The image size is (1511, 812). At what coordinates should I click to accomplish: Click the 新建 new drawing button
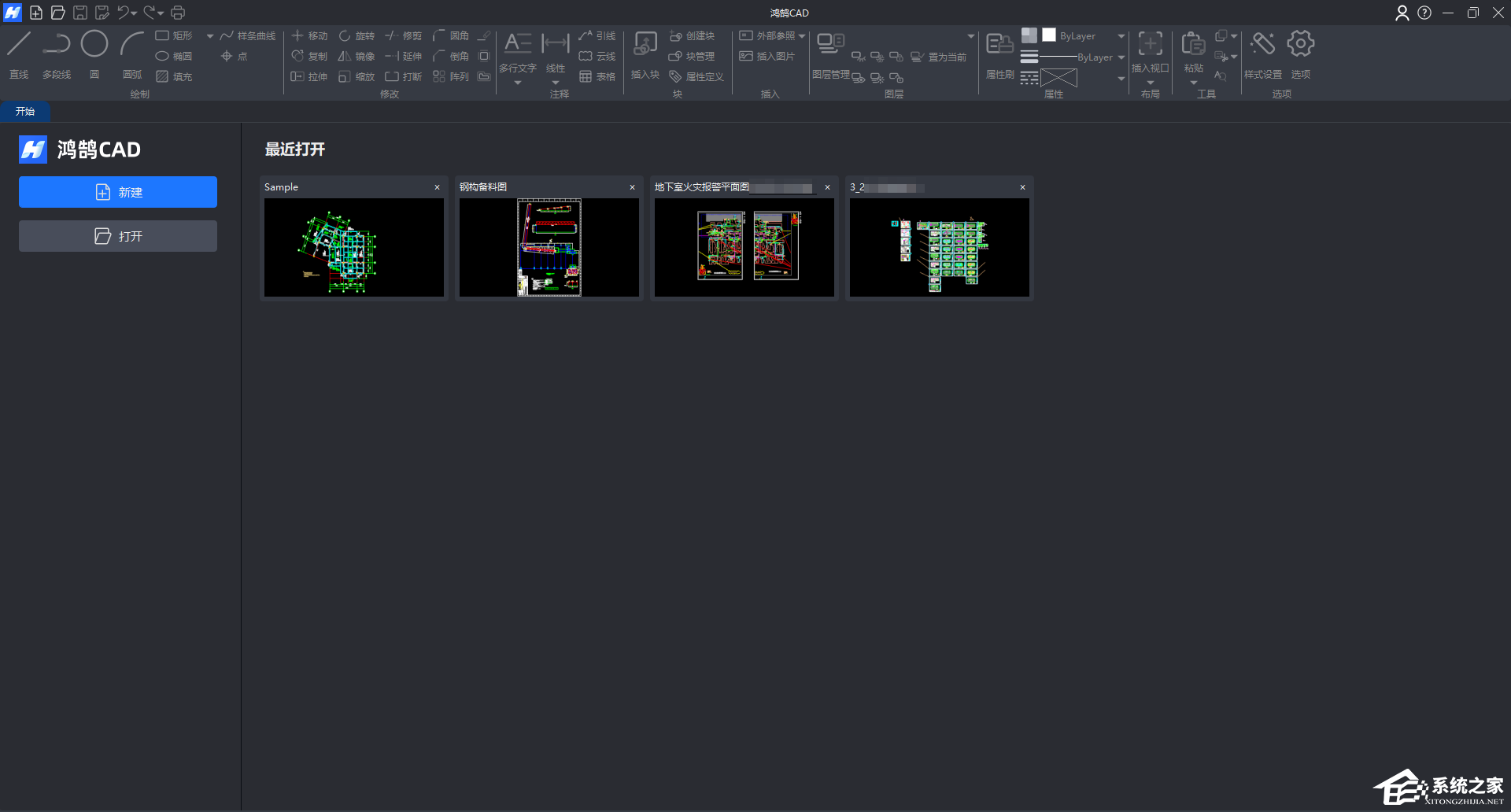(118, 192)
